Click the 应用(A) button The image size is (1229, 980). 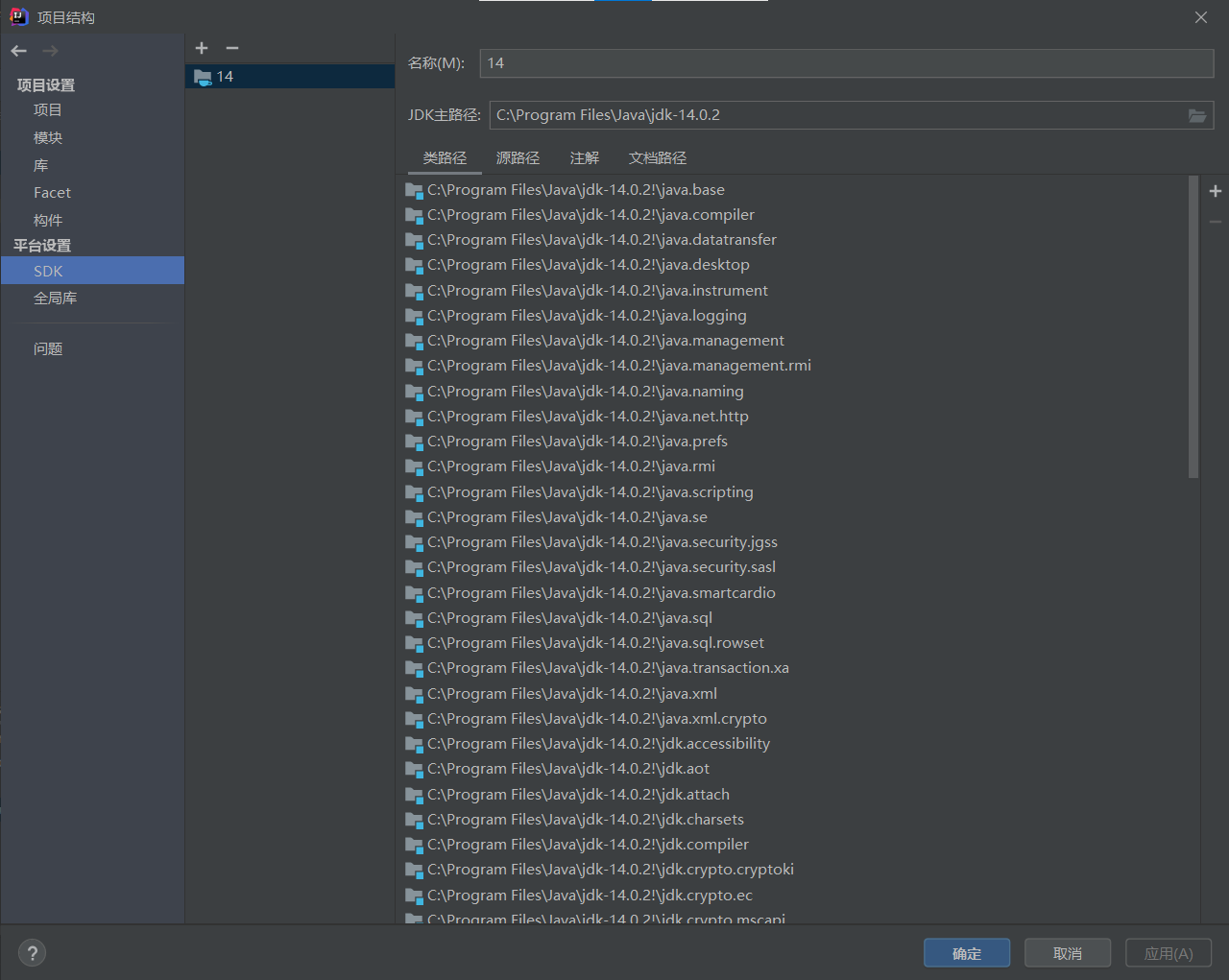(1169, 953)
